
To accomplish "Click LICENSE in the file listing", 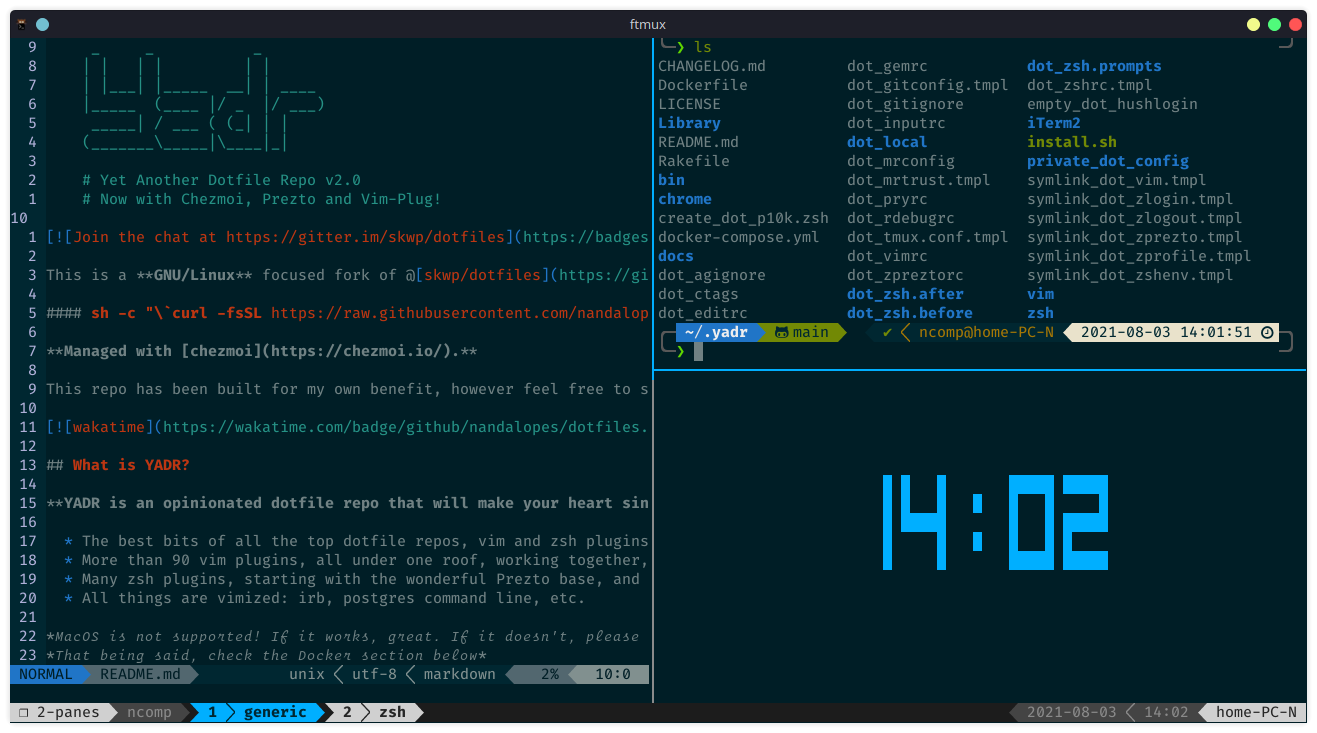I will tap(689, 104).
